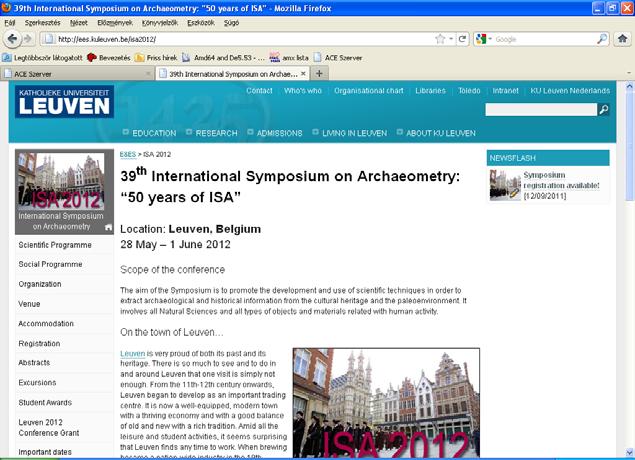Open the RESEARCH section
This screenshot has width=635, height=460.
point(216,133)
